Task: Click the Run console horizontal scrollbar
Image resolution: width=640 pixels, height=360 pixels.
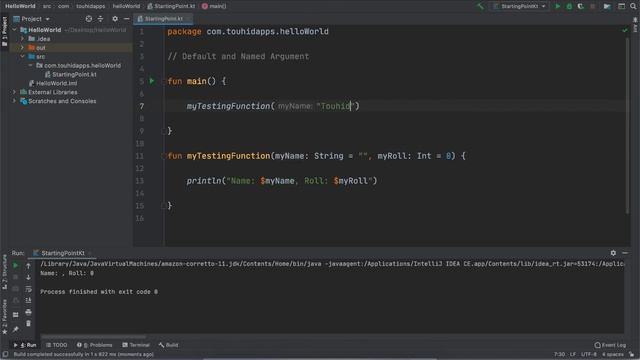Action: (93, 337)
